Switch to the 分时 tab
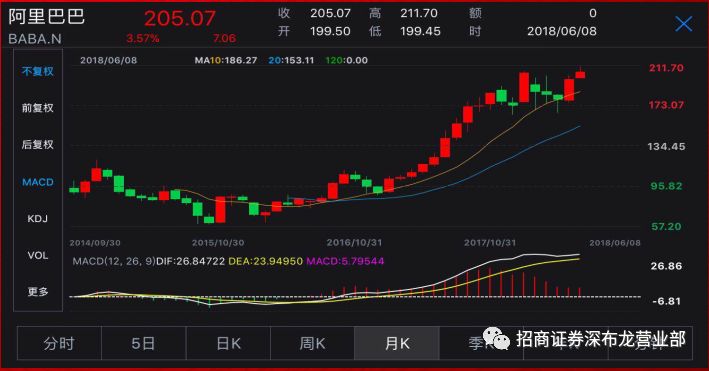The height and width of the screenshot is (371, 709). click(x=59, y=343)
